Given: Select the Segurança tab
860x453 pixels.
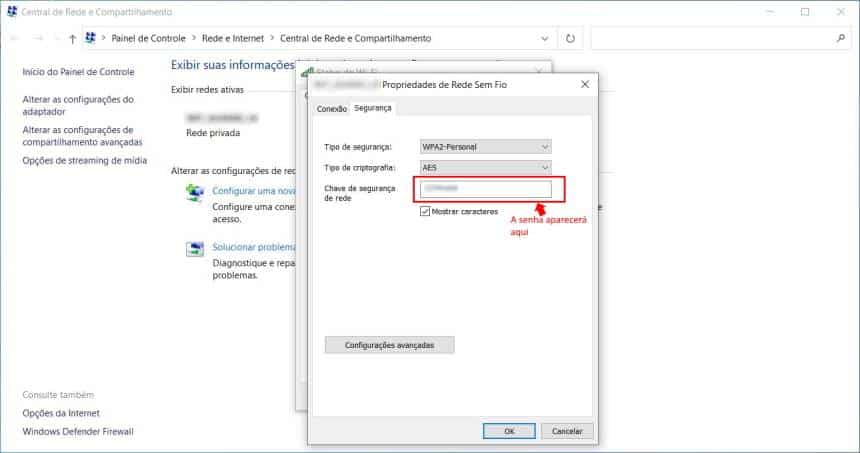Looking at the screenshot, I should click(373, 107).
